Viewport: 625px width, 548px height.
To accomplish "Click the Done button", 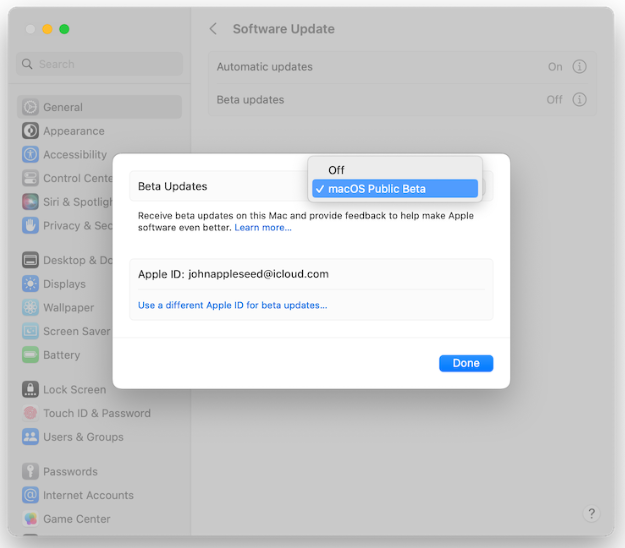I will [x=466, y=363].
